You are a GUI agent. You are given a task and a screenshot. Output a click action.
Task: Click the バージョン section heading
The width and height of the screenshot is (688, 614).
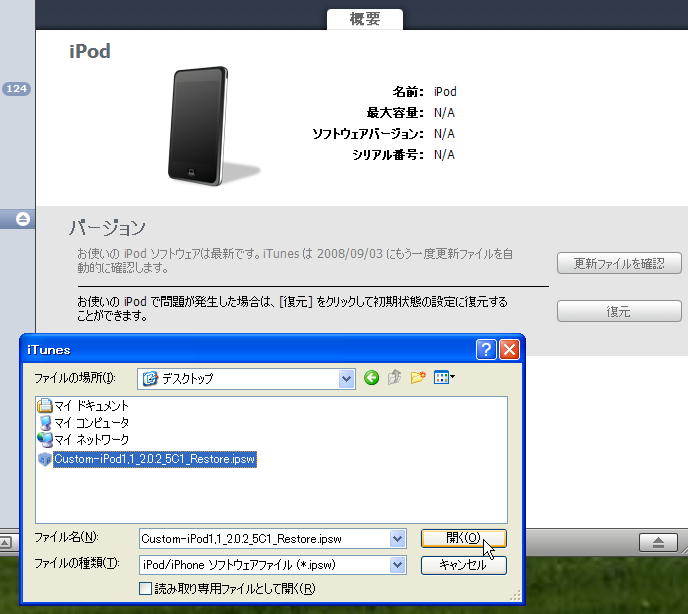click(107, 228)
